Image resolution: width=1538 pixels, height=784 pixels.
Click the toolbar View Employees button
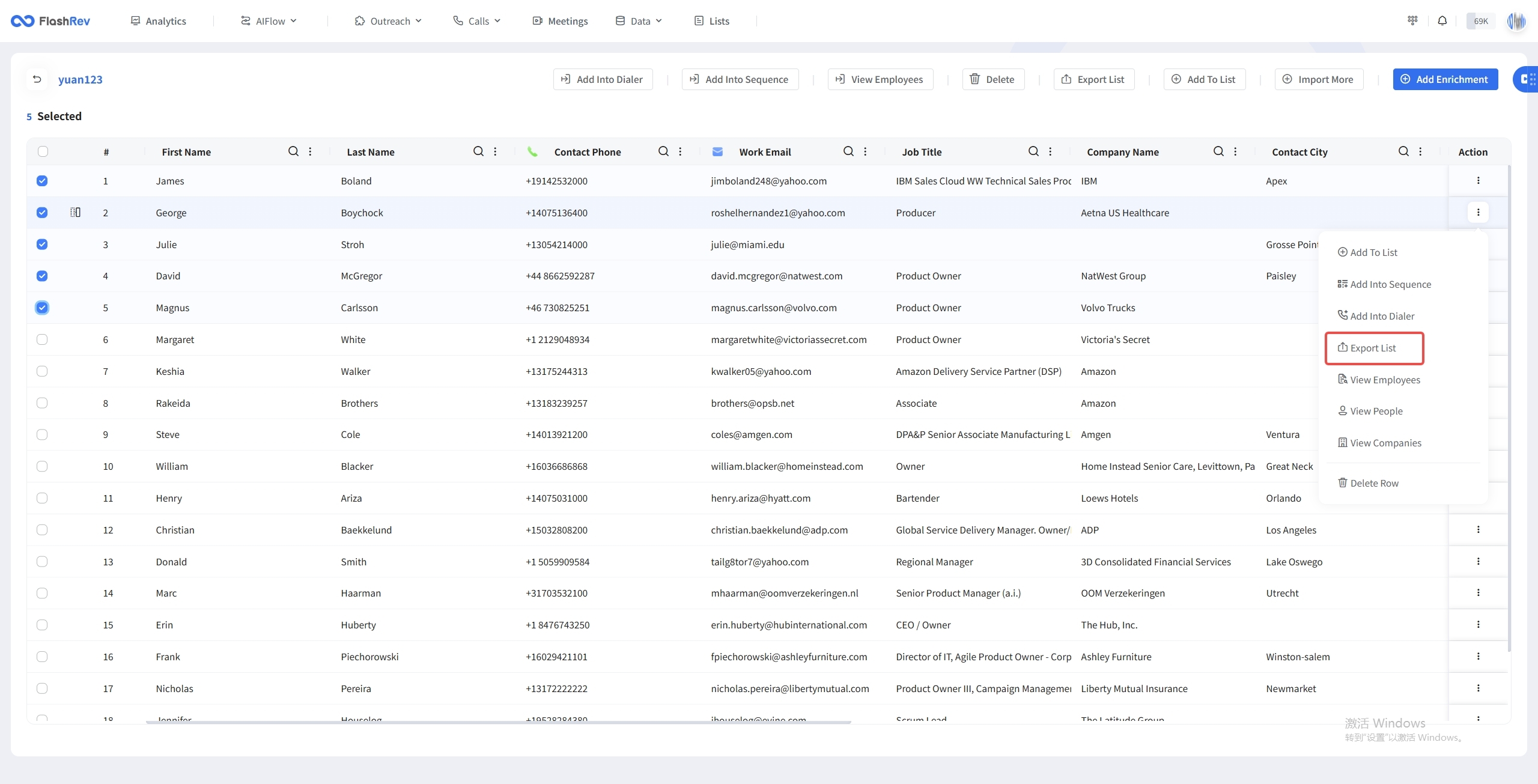coord(880,79)
